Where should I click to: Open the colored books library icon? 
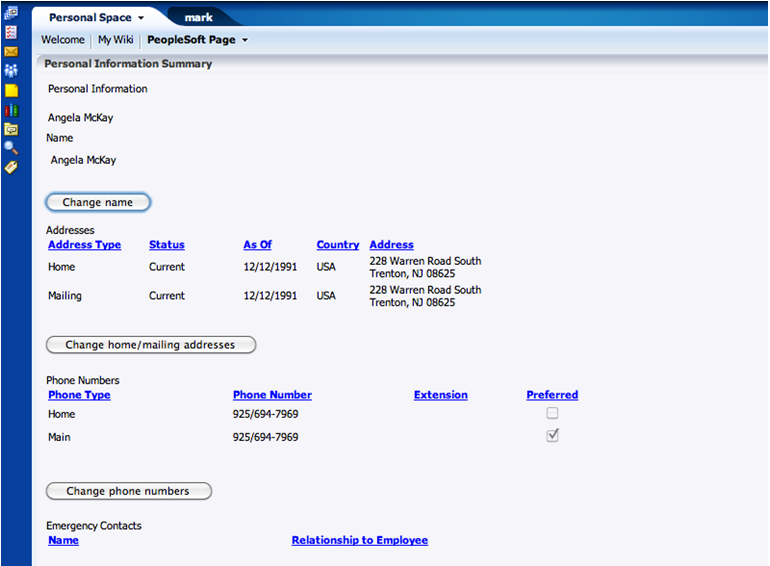[11, 110]
